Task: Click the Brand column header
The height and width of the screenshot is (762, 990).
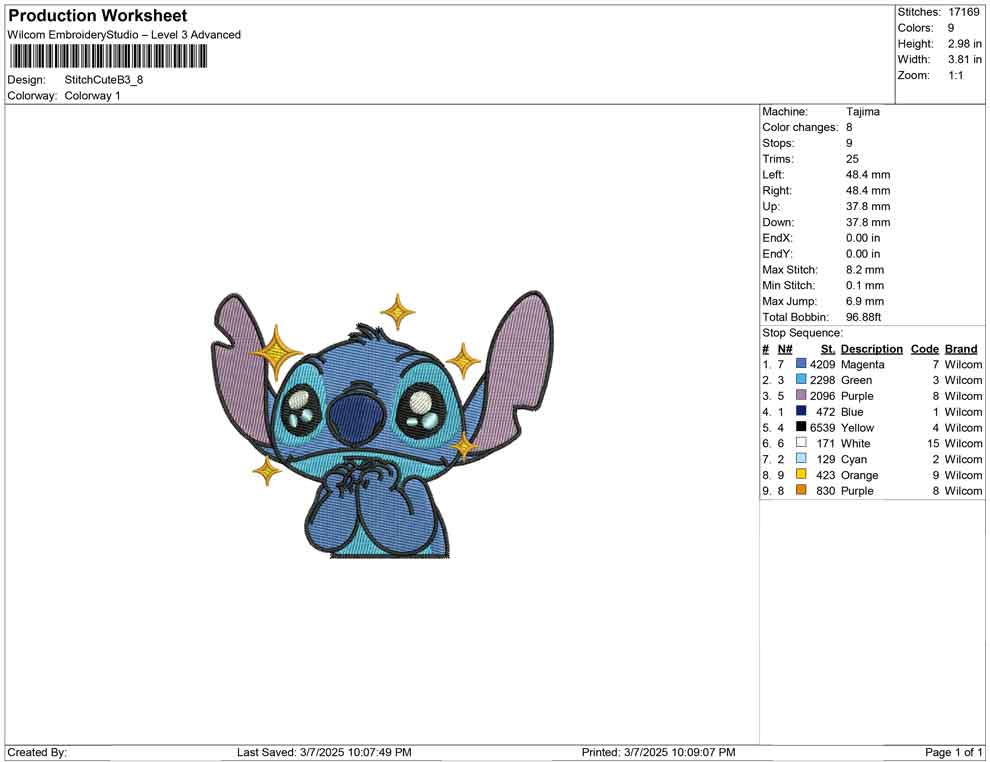Action: coord(961,349)
